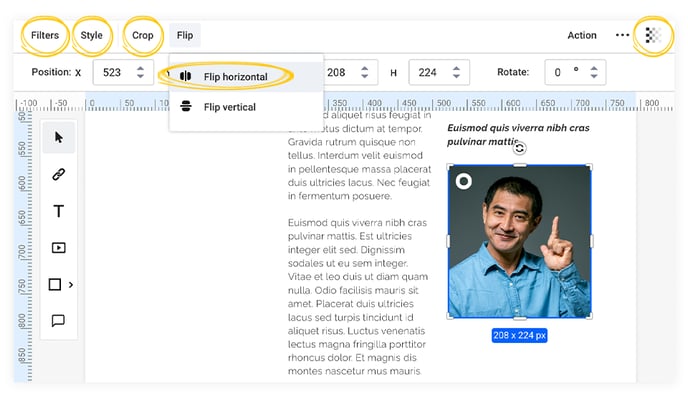This screenshot has height=403, width=688.
Task: Click the Flip horizontal icon
Action: tap(186, 76)
